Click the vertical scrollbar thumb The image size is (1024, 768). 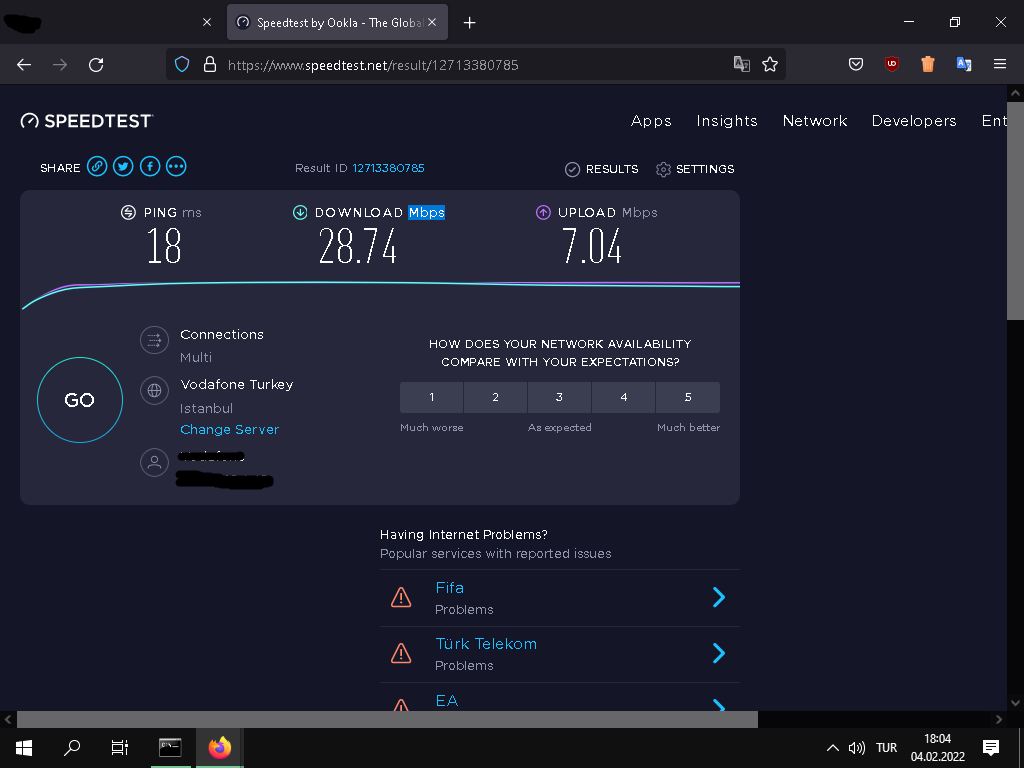pos(1015,211)
